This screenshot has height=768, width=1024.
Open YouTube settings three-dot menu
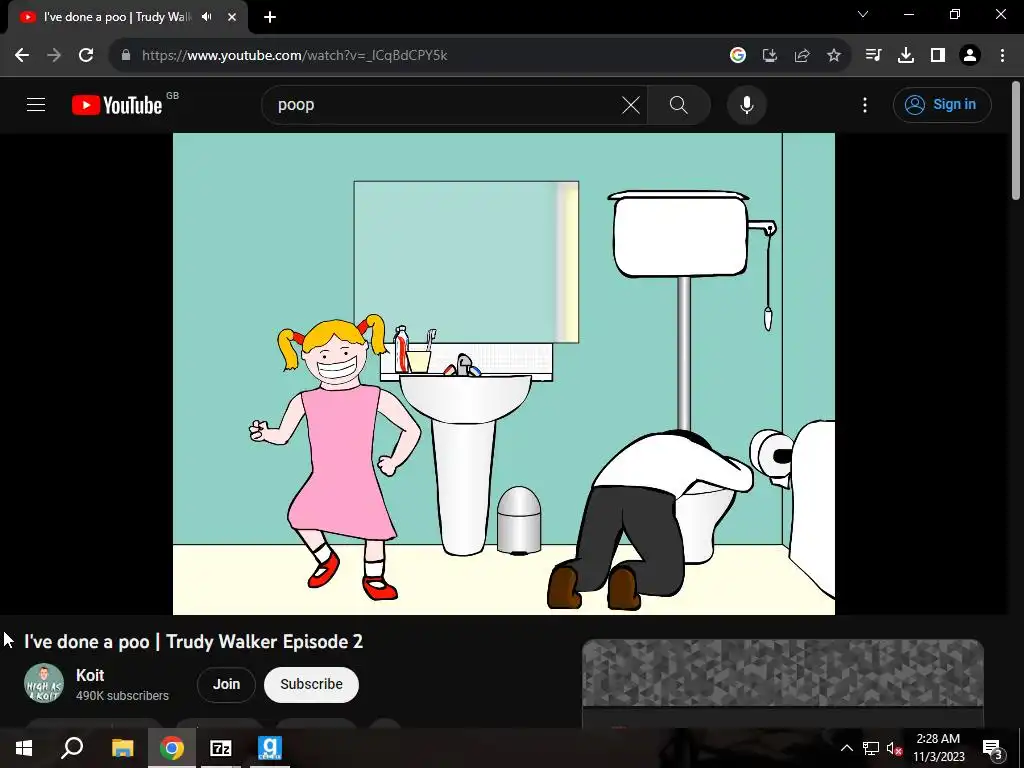pyautogui.click(x=865, y=104)
